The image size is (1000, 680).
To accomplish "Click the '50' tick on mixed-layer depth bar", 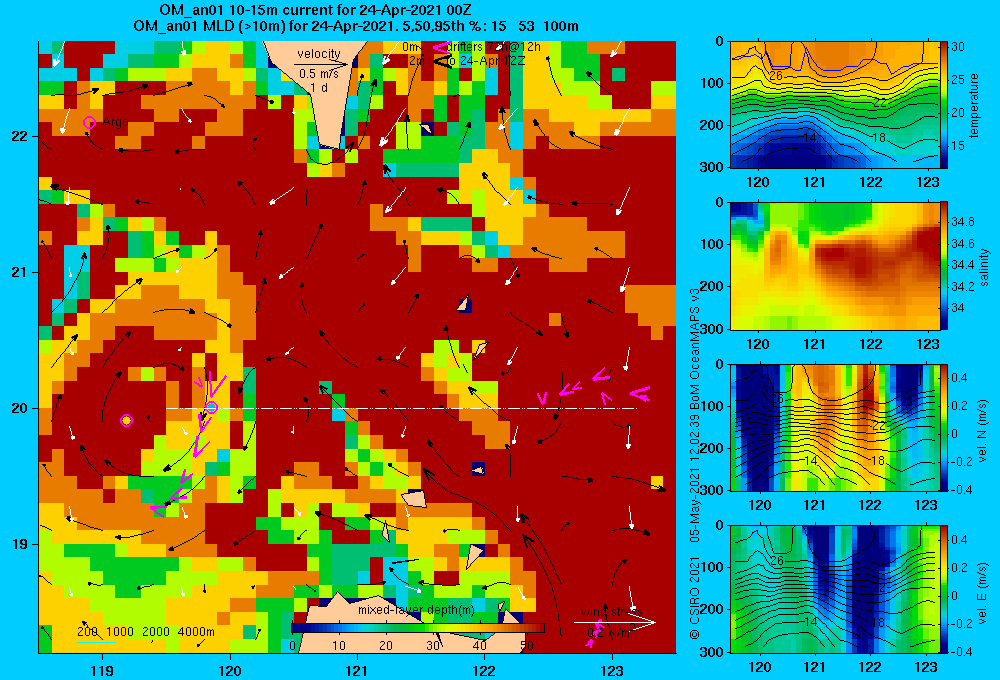I will click(527, 646).
